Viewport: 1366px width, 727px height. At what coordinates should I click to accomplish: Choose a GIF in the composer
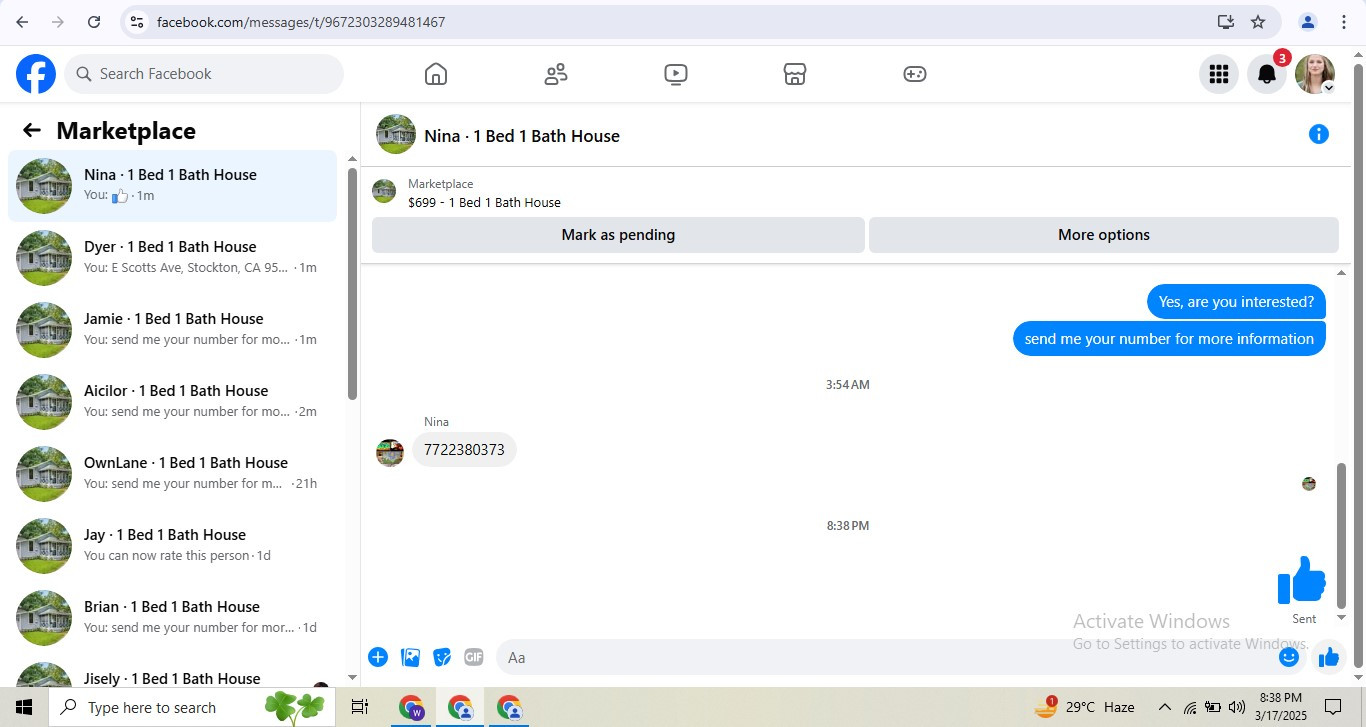[474, 657]
